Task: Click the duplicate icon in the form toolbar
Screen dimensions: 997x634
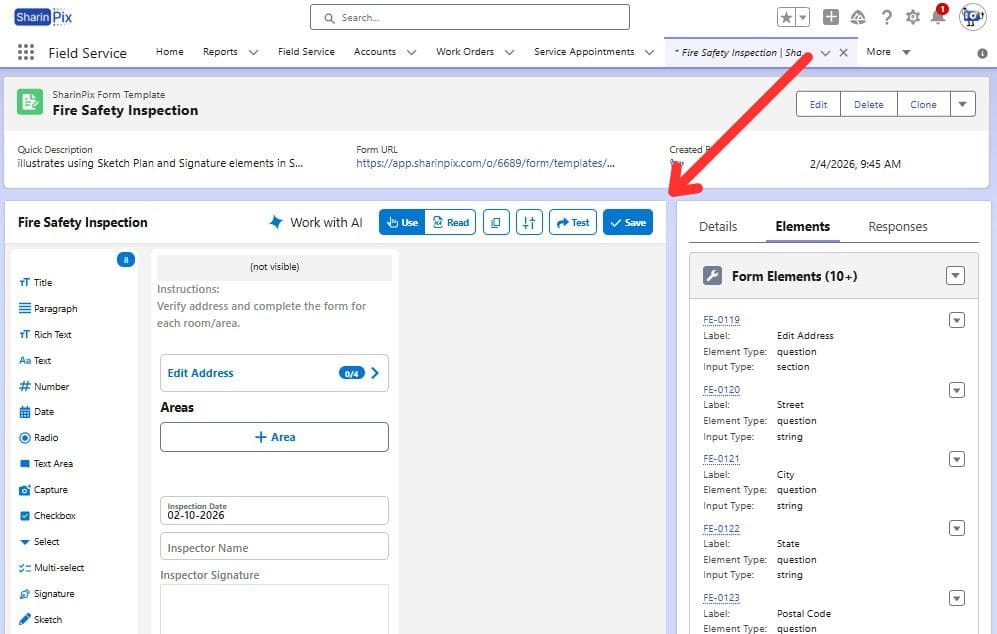Action: point(496,222)
